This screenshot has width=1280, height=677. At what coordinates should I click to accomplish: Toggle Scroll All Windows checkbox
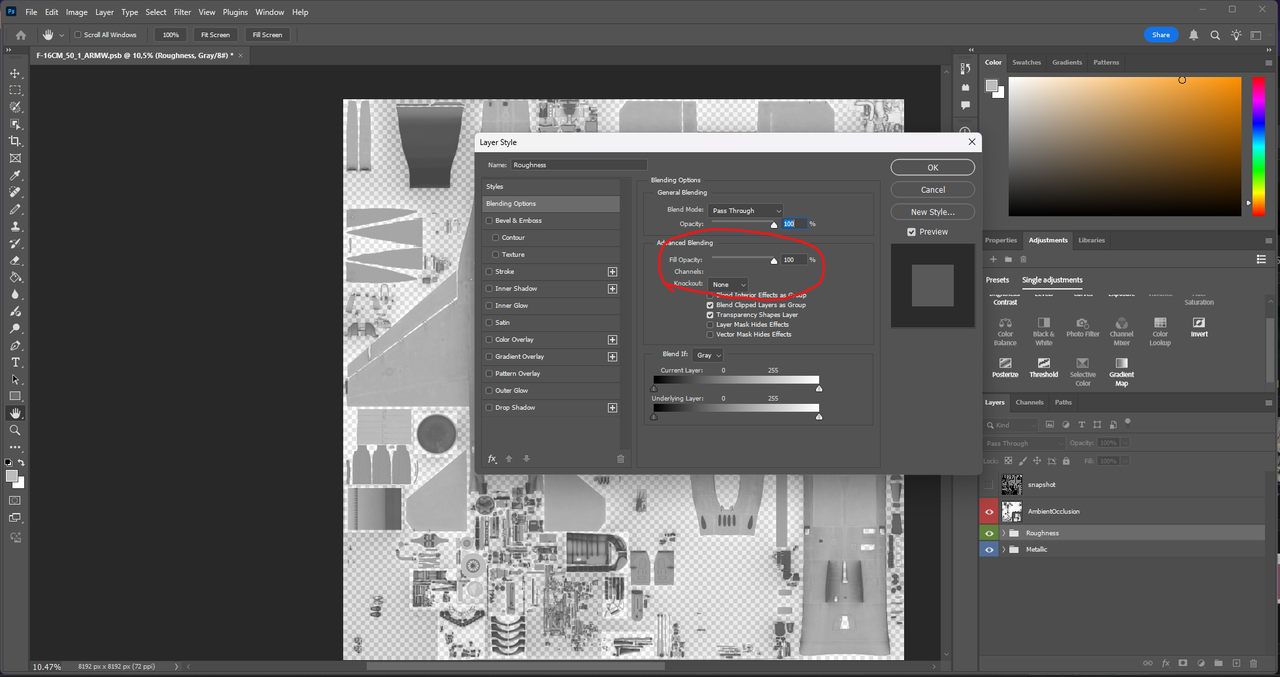click(x=78, y=34)
